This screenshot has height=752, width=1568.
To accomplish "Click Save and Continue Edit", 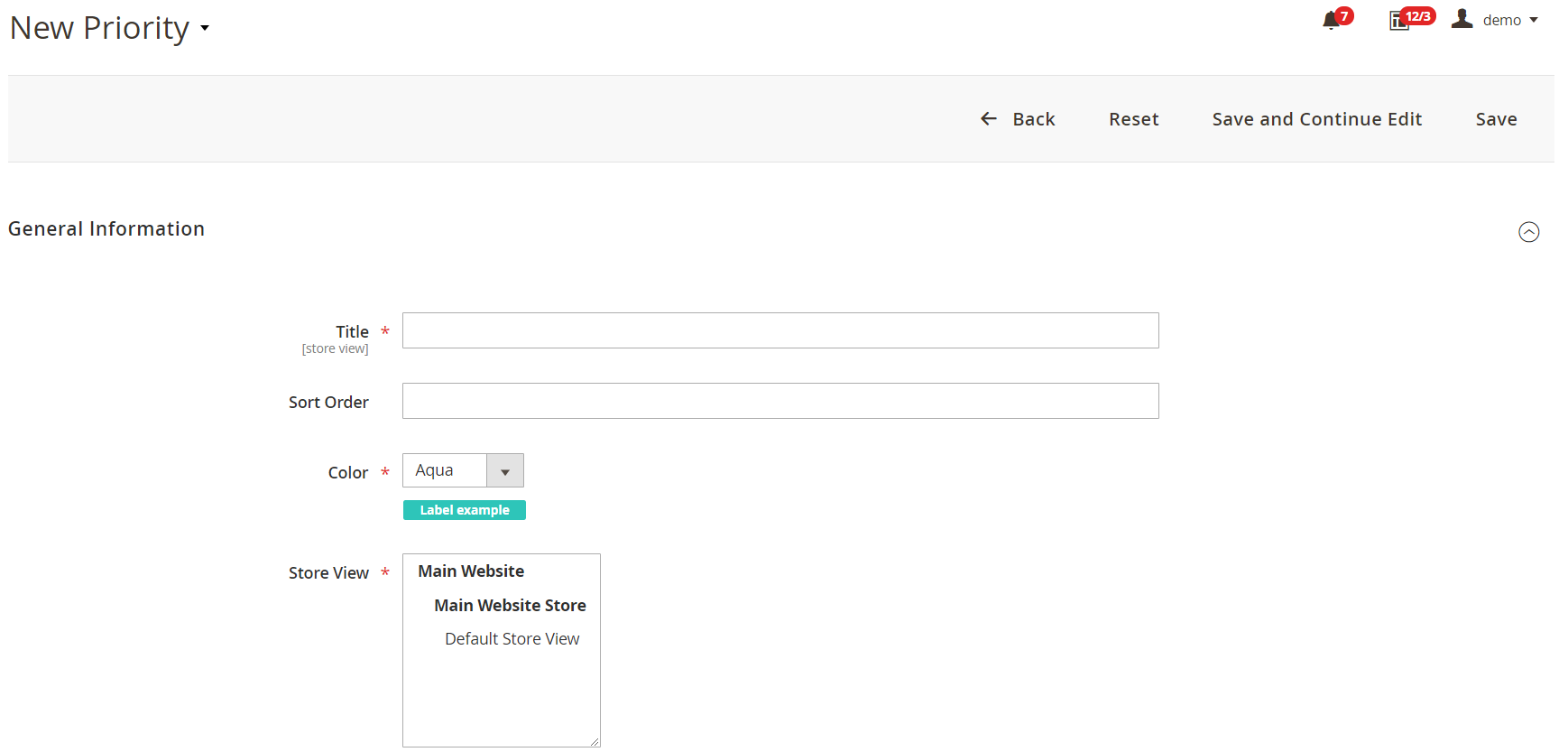I will pyautogui.click(x=1316, y=119).
